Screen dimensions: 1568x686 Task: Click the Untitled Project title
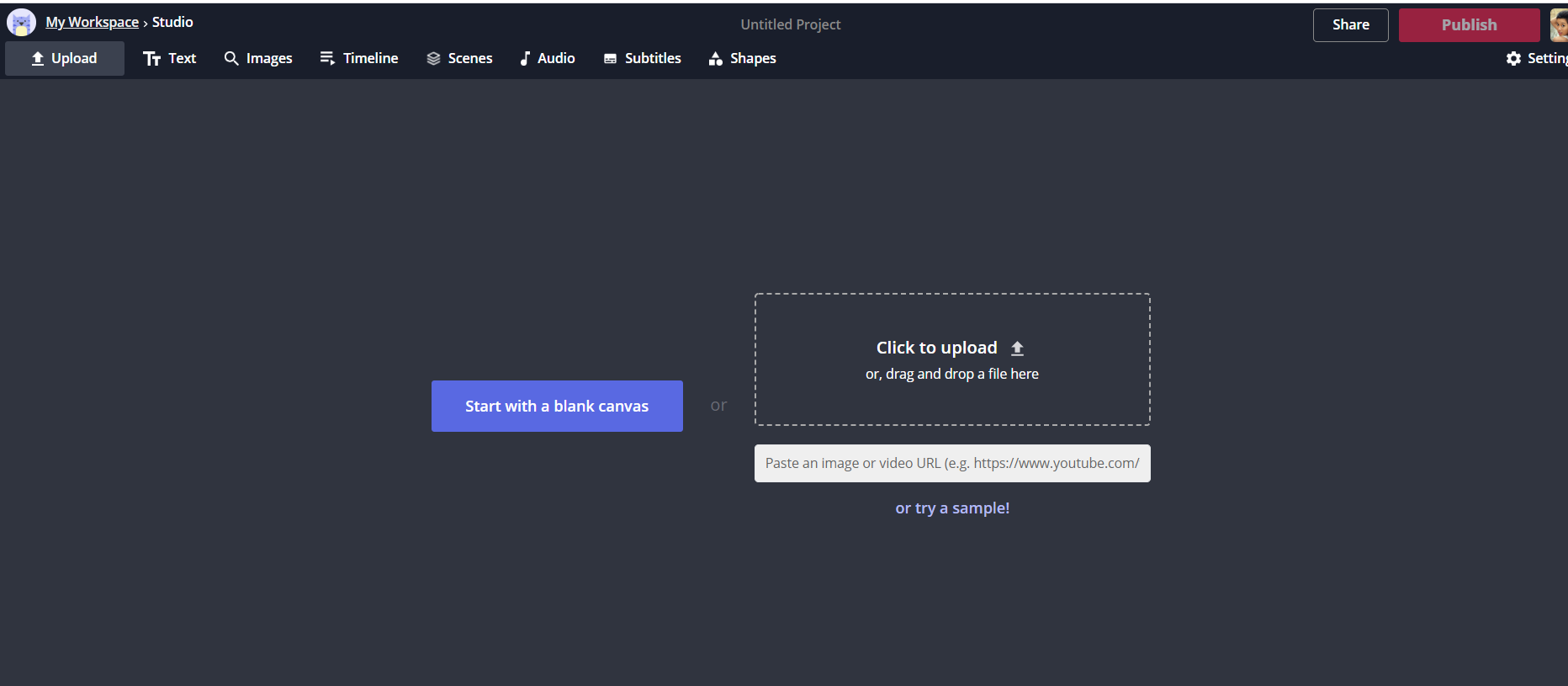[790, 24]
